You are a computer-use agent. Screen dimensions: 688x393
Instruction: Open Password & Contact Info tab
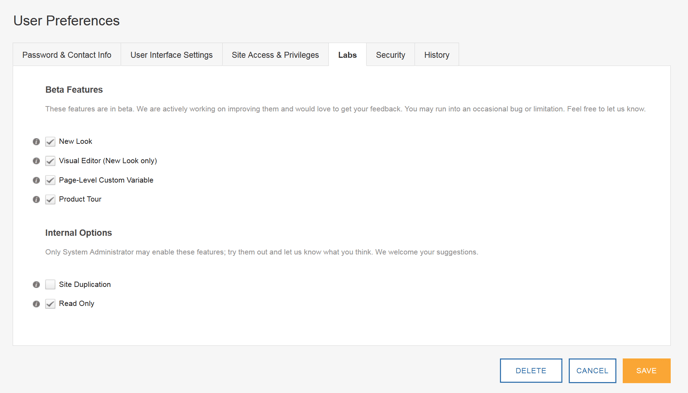pos(67,55)
